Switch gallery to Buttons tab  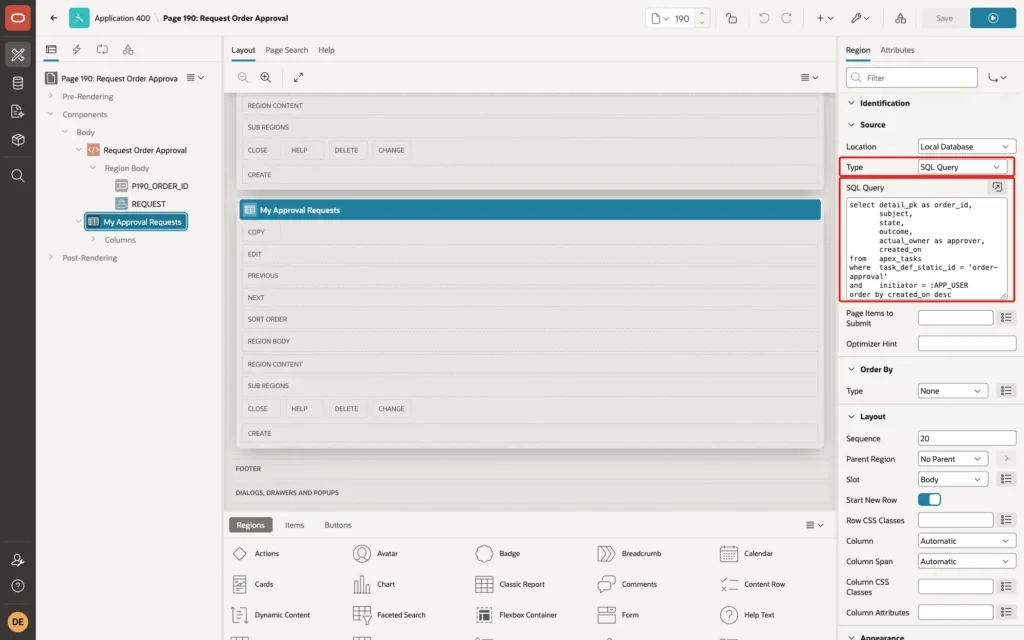338,525
